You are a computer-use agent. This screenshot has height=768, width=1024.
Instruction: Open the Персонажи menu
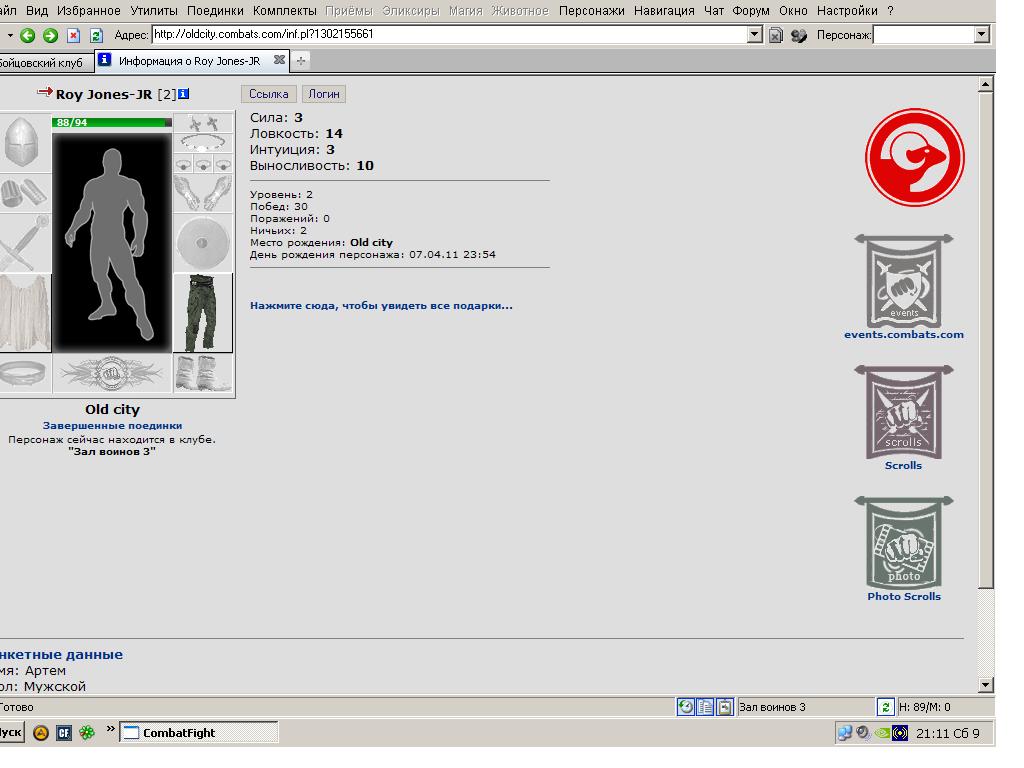pos(592,11)
